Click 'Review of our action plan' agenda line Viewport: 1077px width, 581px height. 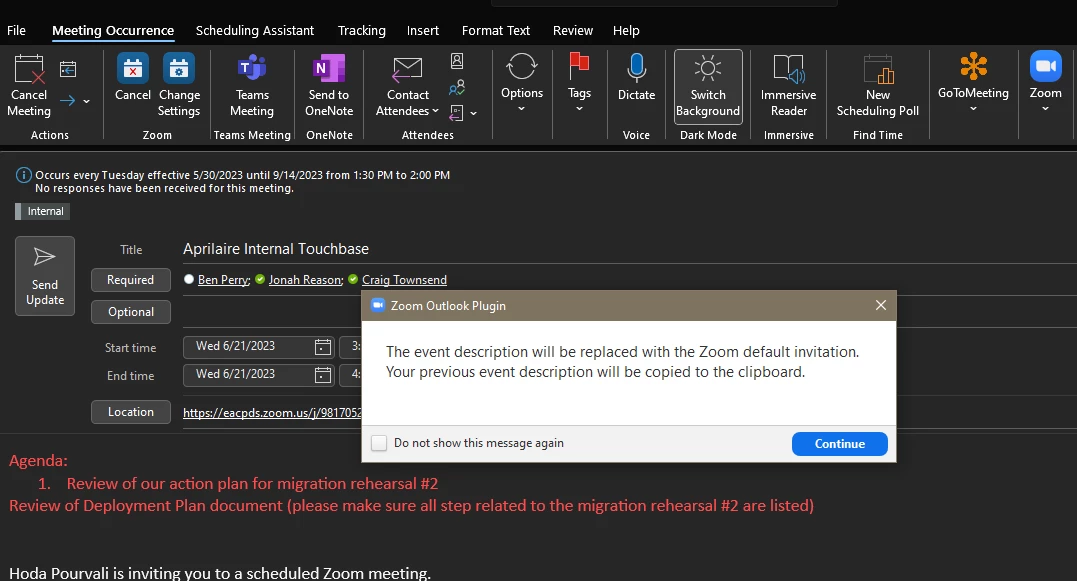click(252, 483)
